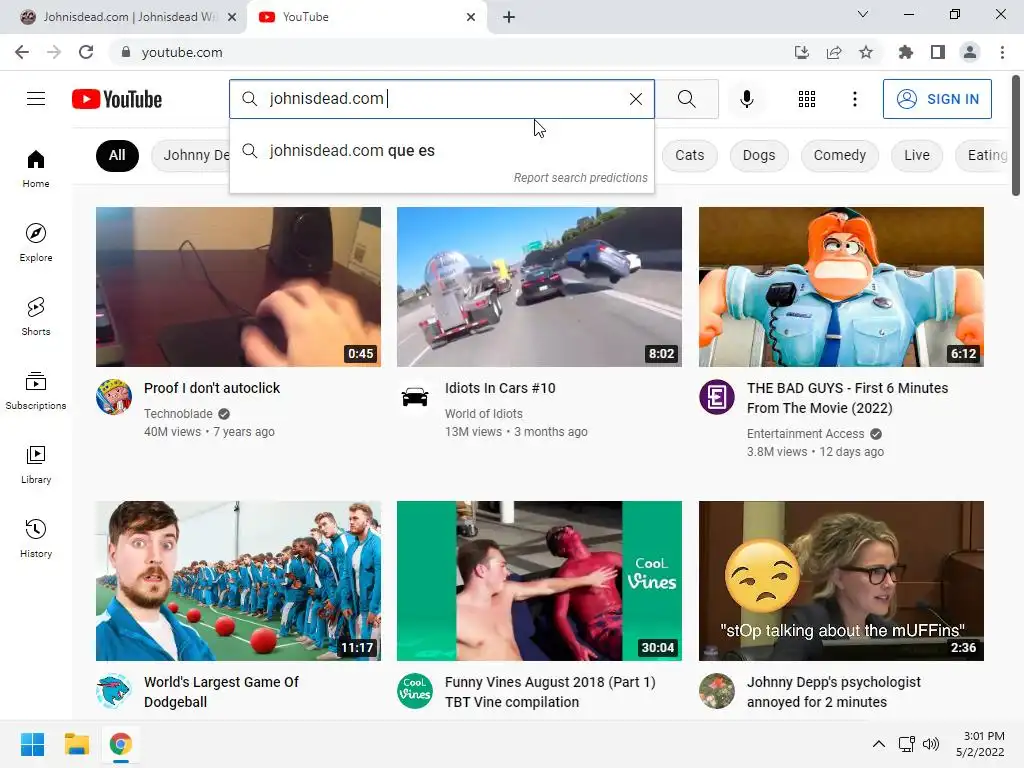Open the YouTube hamburger guide menu
This screenshot has height=768, width=1024.
point(36,99)
